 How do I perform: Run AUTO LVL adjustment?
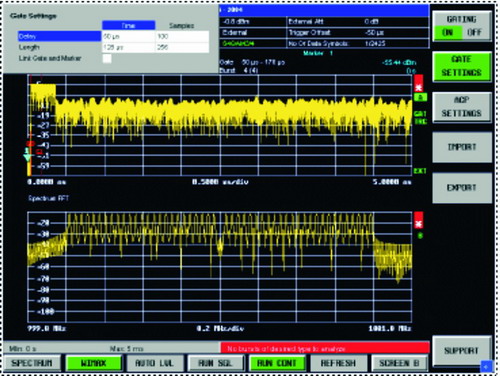155,363
